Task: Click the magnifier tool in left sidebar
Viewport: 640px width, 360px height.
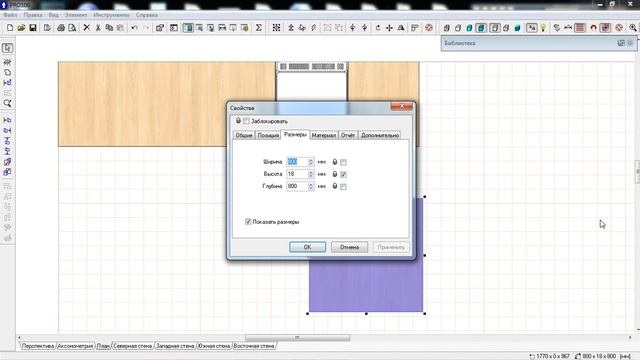Action: click(x=7, y=103)
